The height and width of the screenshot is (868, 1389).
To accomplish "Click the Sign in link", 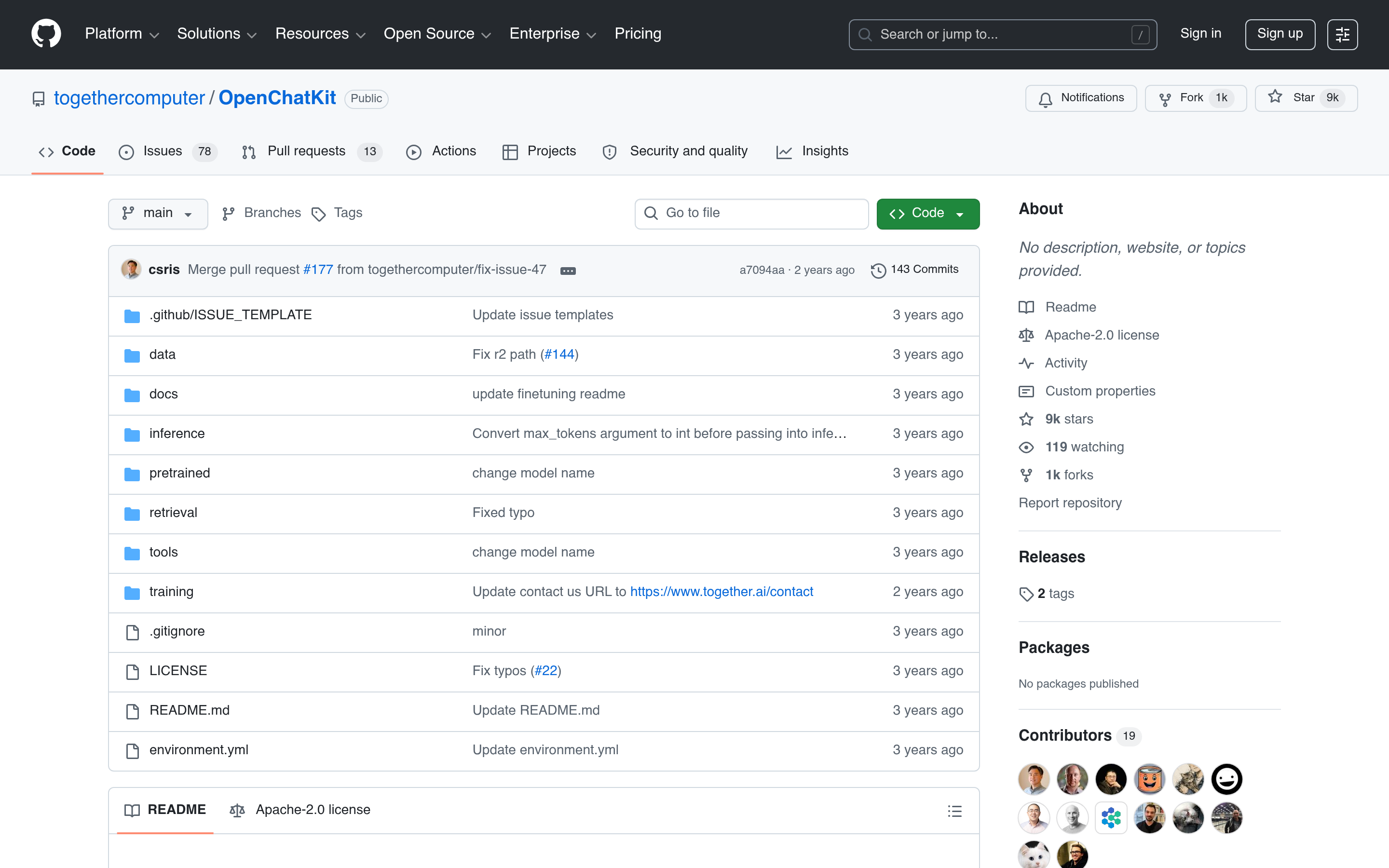I will pyautogui.click(x=1200, y=34).
